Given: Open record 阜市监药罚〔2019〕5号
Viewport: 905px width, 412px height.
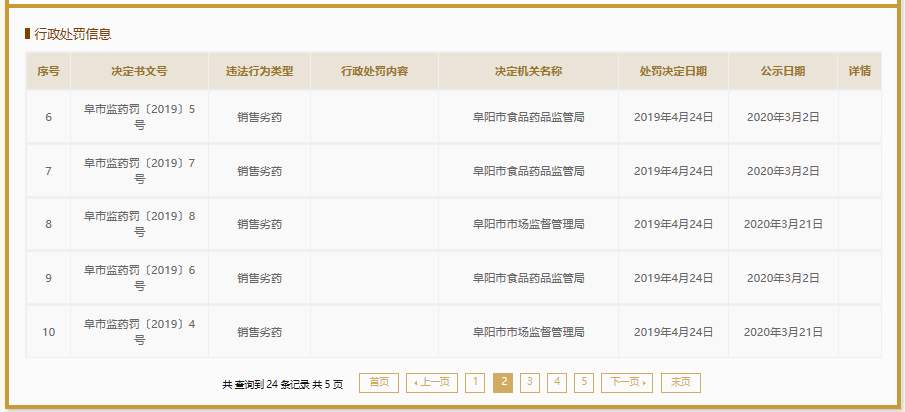Looking at the screenshot, I should tap(139, 117).
